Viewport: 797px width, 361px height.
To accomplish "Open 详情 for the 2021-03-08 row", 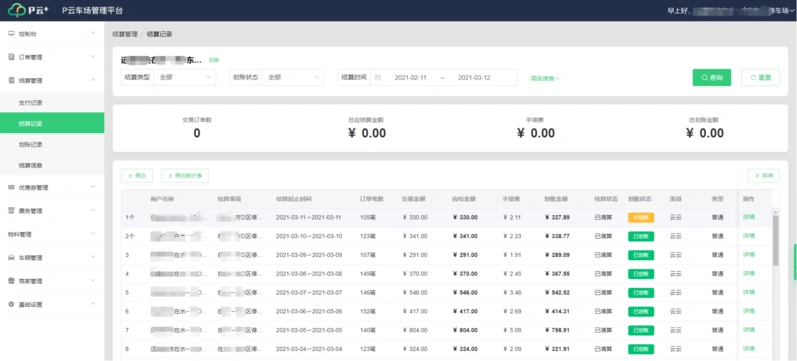I will (749, 274).
